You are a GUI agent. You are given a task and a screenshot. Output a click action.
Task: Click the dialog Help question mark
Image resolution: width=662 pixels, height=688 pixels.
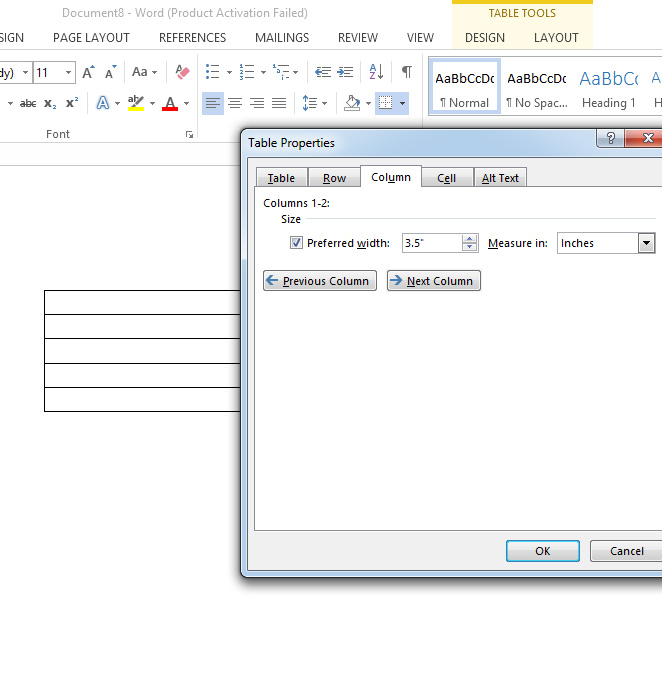tap(610, 138)
